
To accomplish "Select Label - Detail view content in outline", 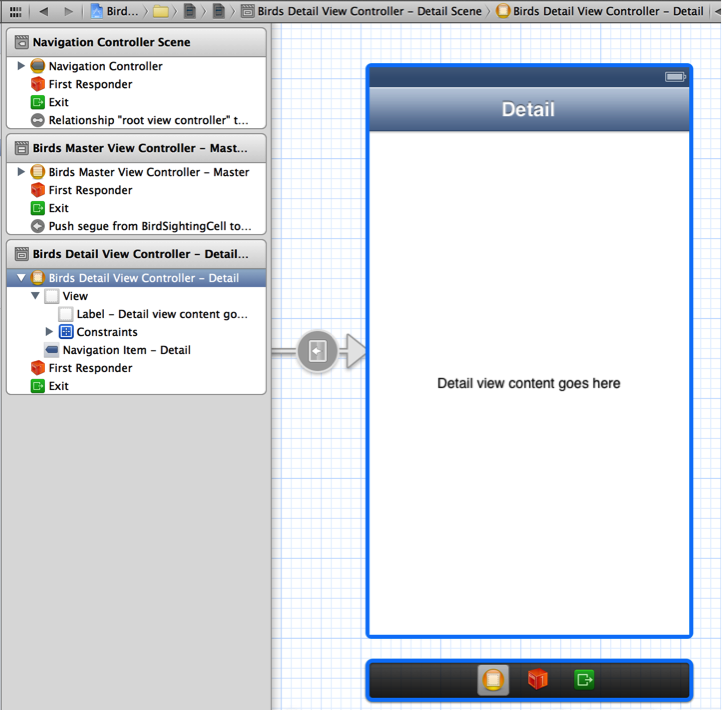I will click(x=161, y=314).
